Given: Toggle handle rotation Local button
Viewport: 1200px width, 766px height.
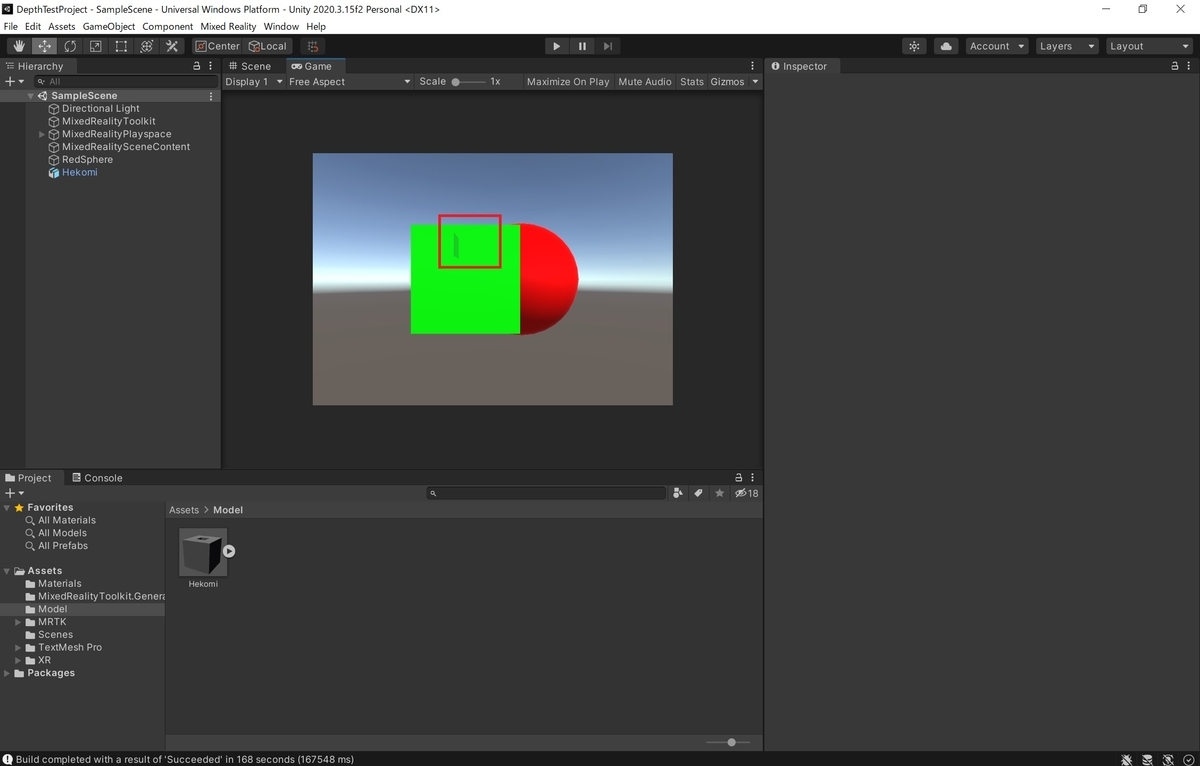Looking at the screenshot, I should pyautogui.click(x=268, y=46).
